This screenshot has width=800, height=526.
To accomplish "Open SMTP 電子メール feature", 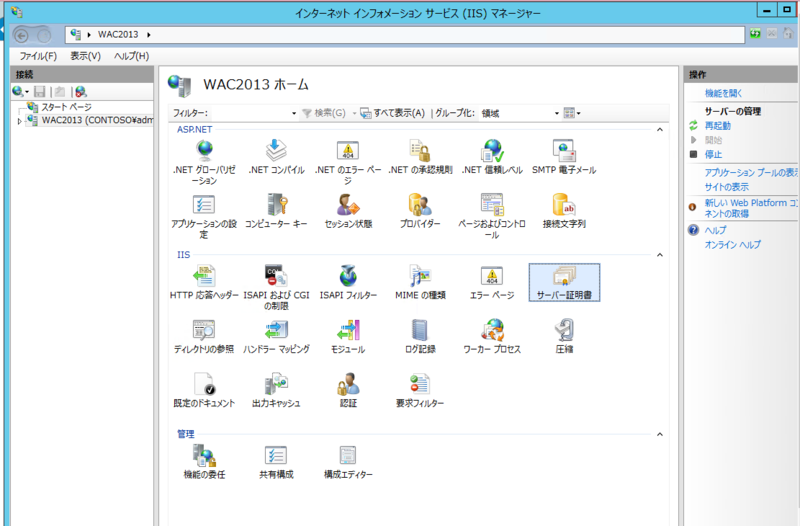I will [564, 157].
